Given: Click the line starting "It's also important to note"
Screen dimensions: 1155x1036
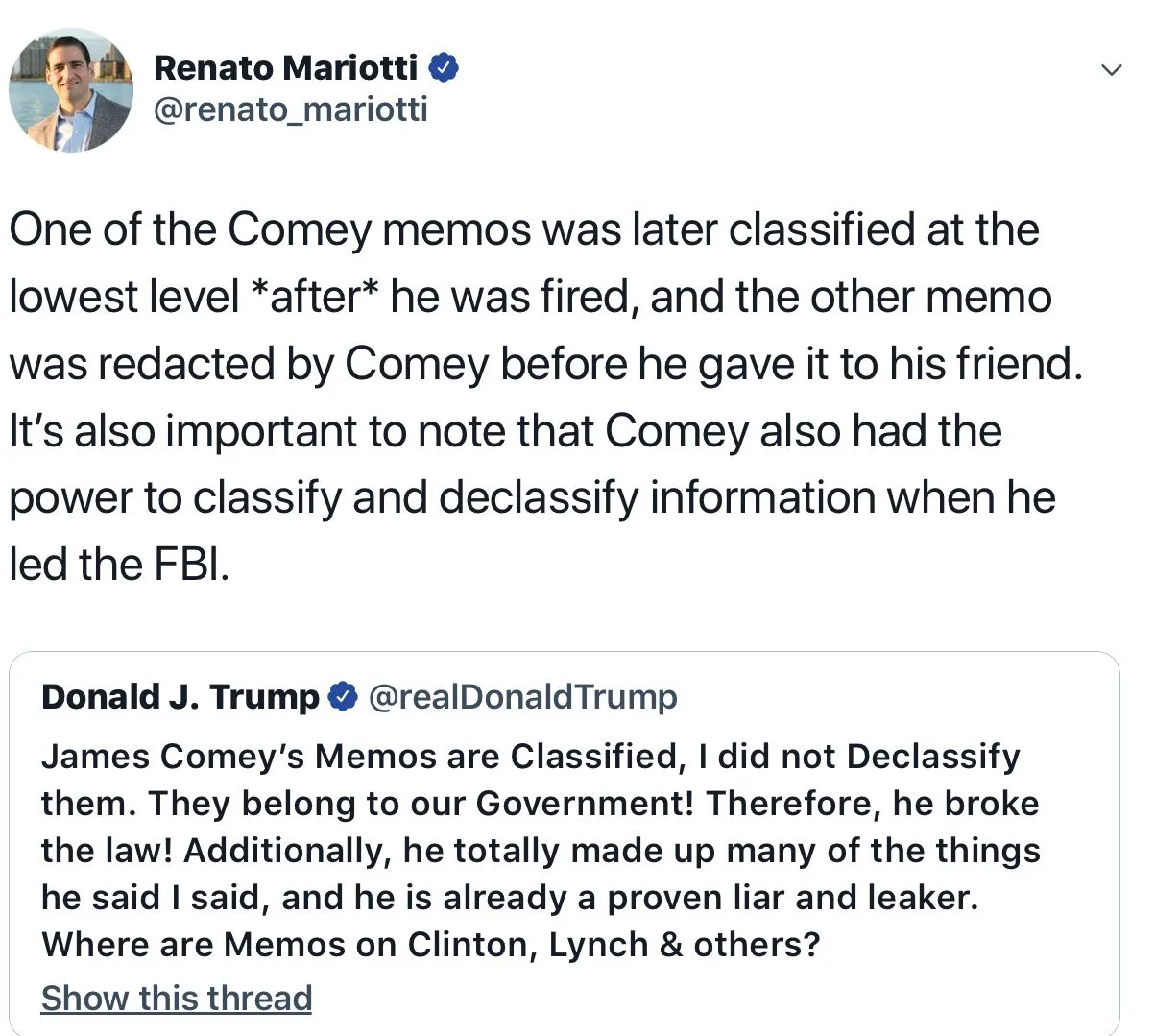Looking at the screenshot, I should pyautogui.click(x=505, y=431).
